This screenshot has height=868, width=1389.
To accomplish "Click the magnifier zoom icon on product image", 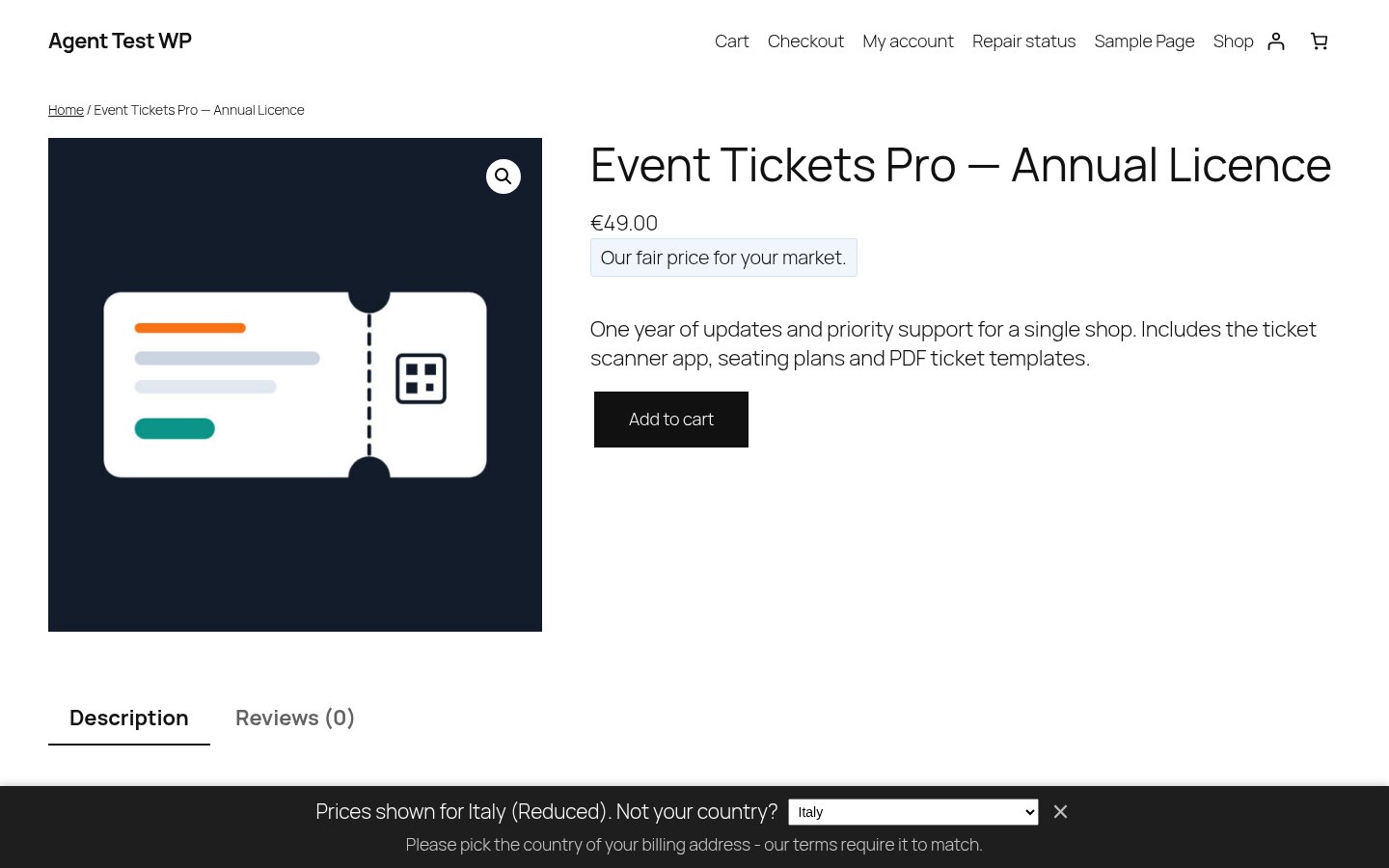I will [x=503, y=176].
